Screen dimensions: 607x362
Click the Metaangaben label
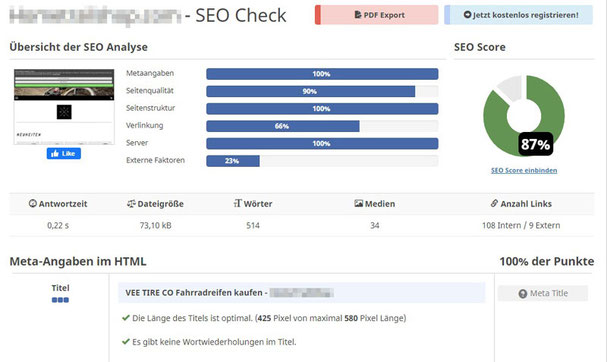[150, 73]
